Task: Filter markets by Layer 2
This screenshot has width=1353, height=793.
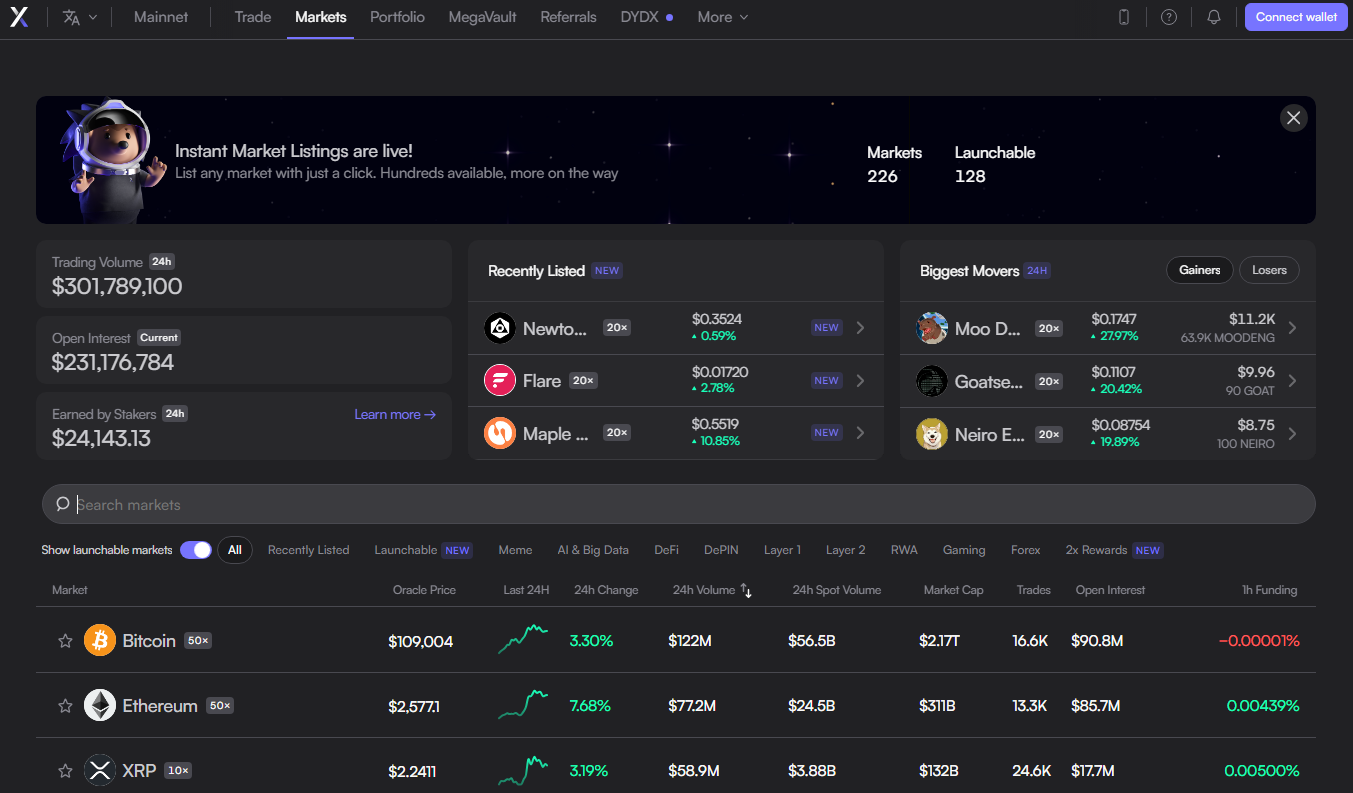Action: [846, 550]
